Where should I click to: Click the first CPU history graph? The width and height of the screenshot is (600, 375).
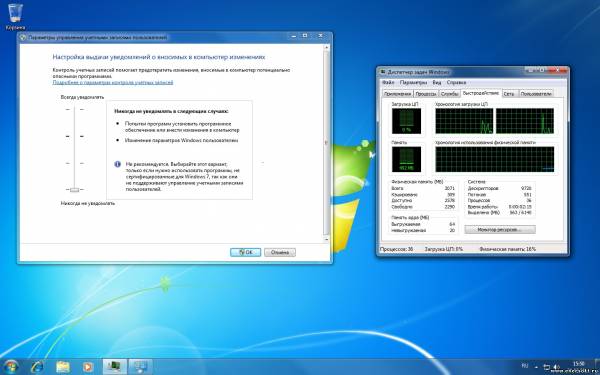point(464,121)
